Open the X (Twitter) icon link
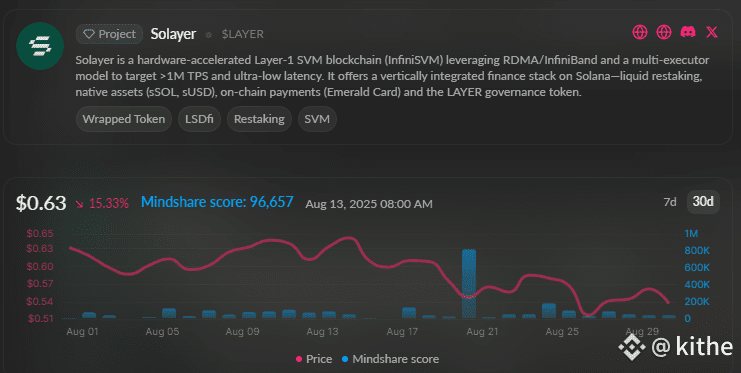Viewport: 741px width, 373px height. 712,32
